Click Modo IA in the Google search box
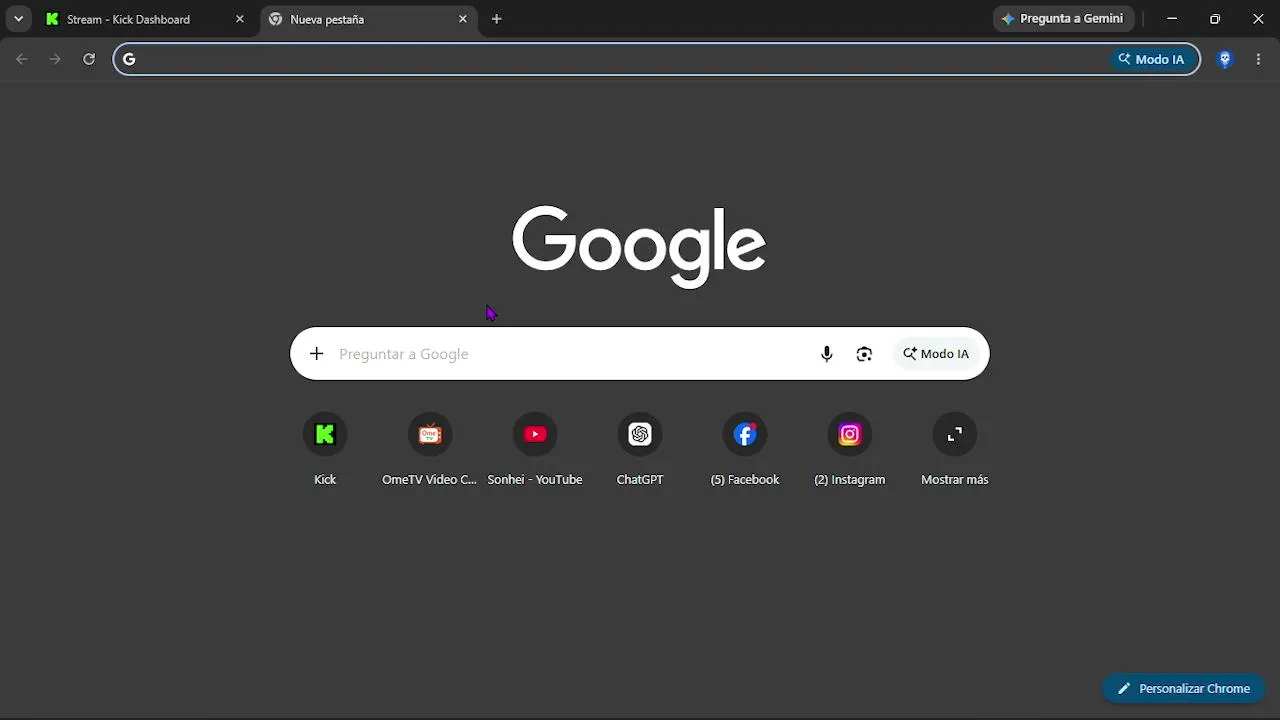The height and width of the screenshot is (720, 1280). (936, 354)
